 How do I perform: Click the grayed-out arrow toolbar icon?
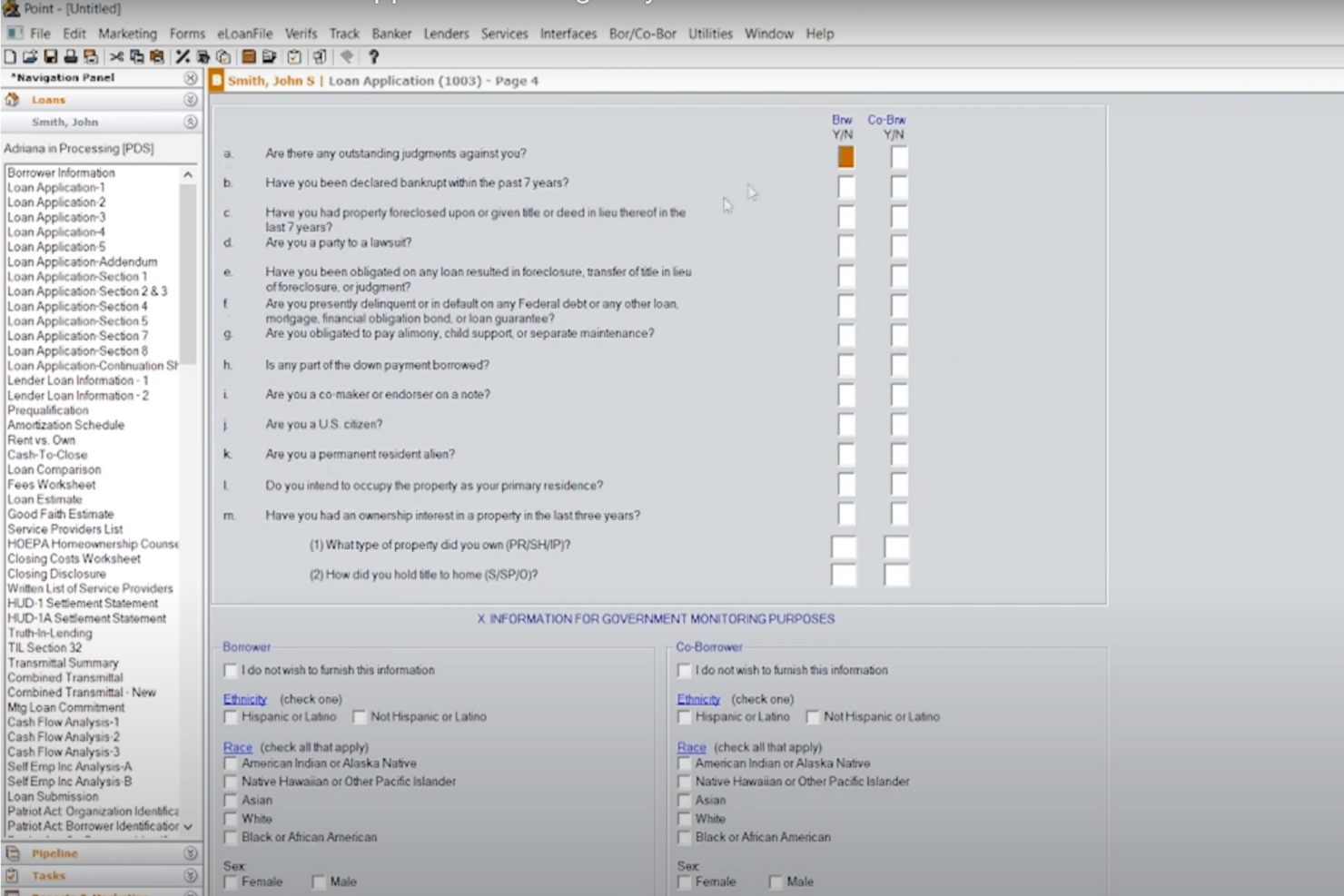(347, 57)
